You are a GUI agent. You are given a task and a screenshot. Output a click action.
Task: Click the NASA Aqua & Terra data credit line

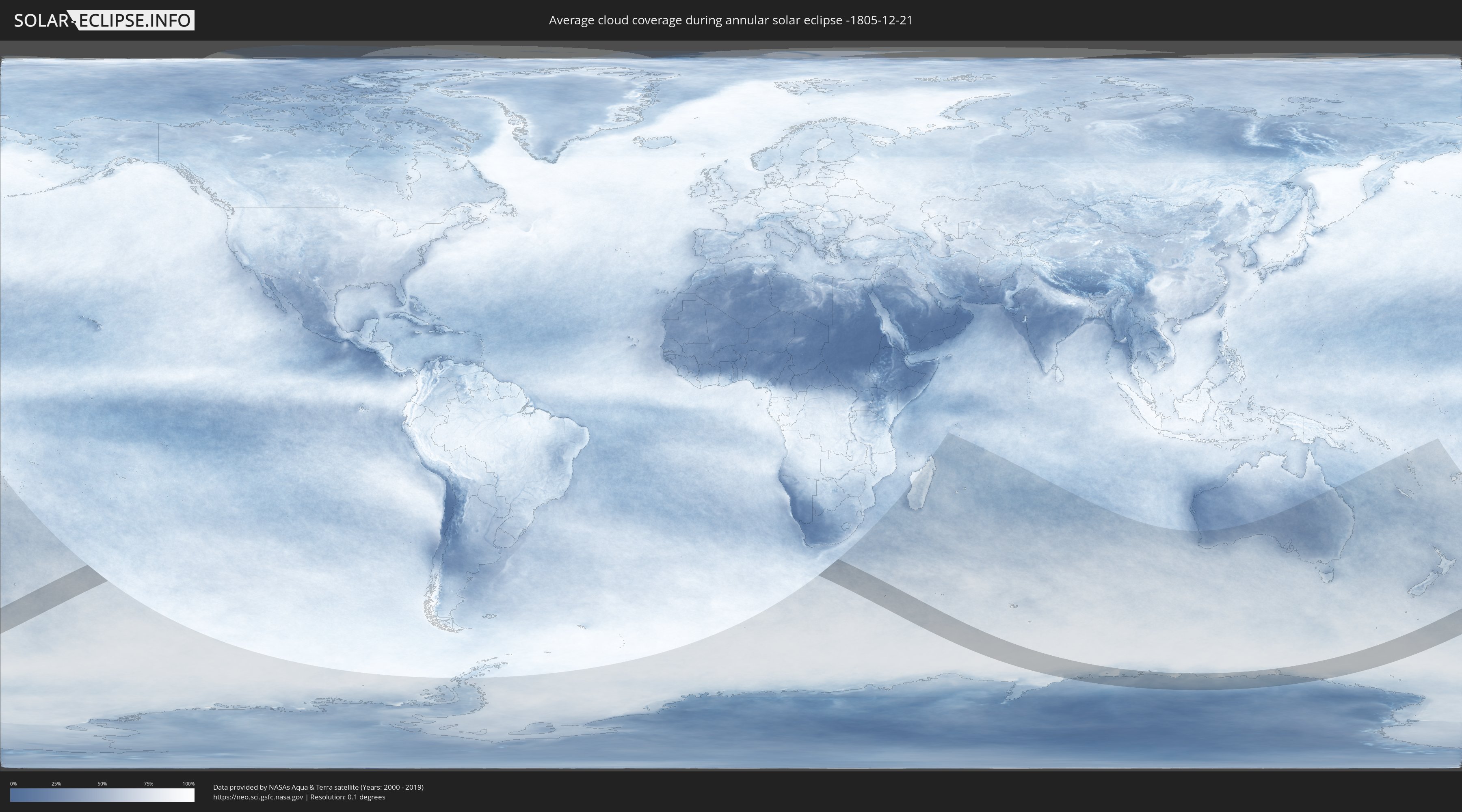318,787
